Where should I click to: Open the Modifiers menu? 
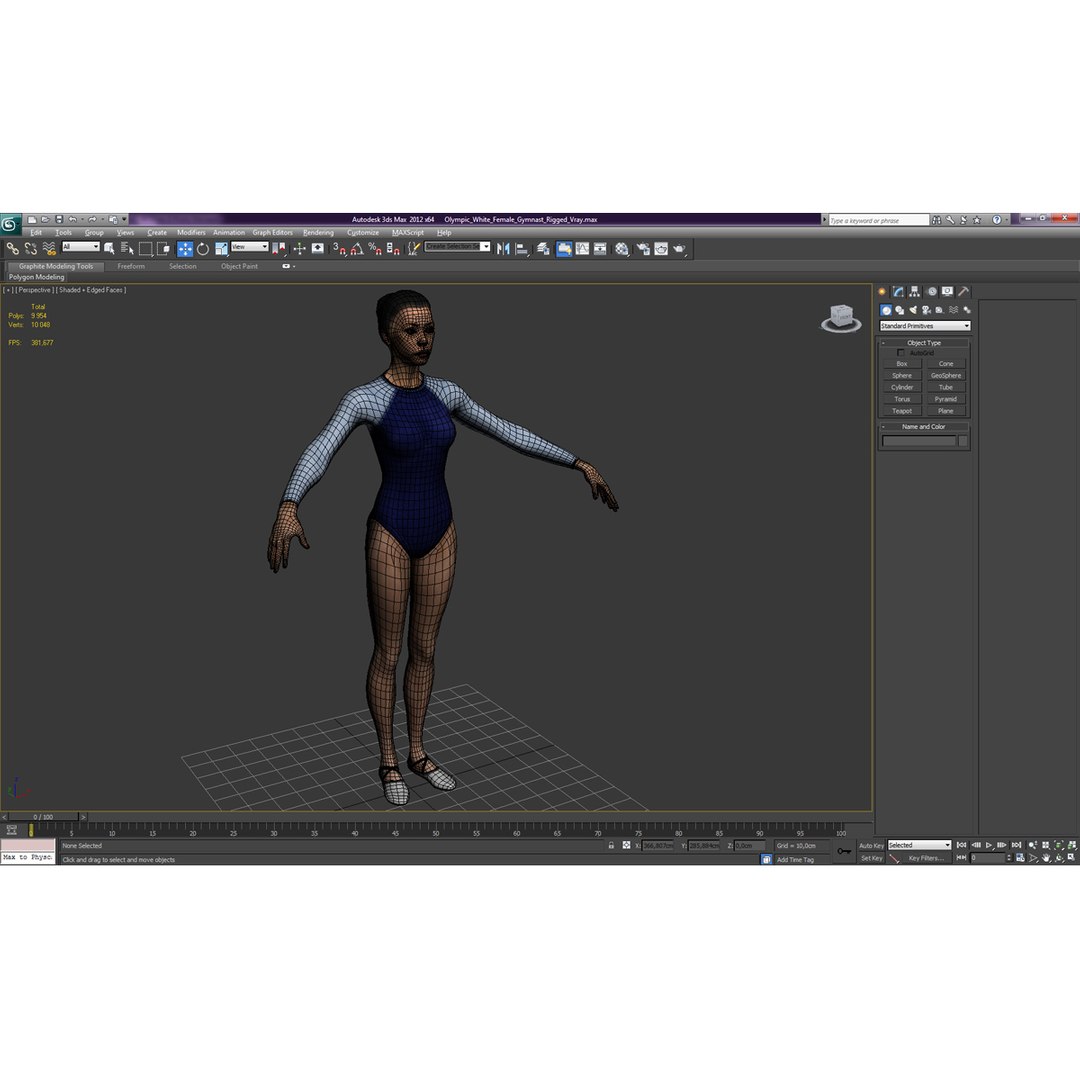(x=191, y=233)
